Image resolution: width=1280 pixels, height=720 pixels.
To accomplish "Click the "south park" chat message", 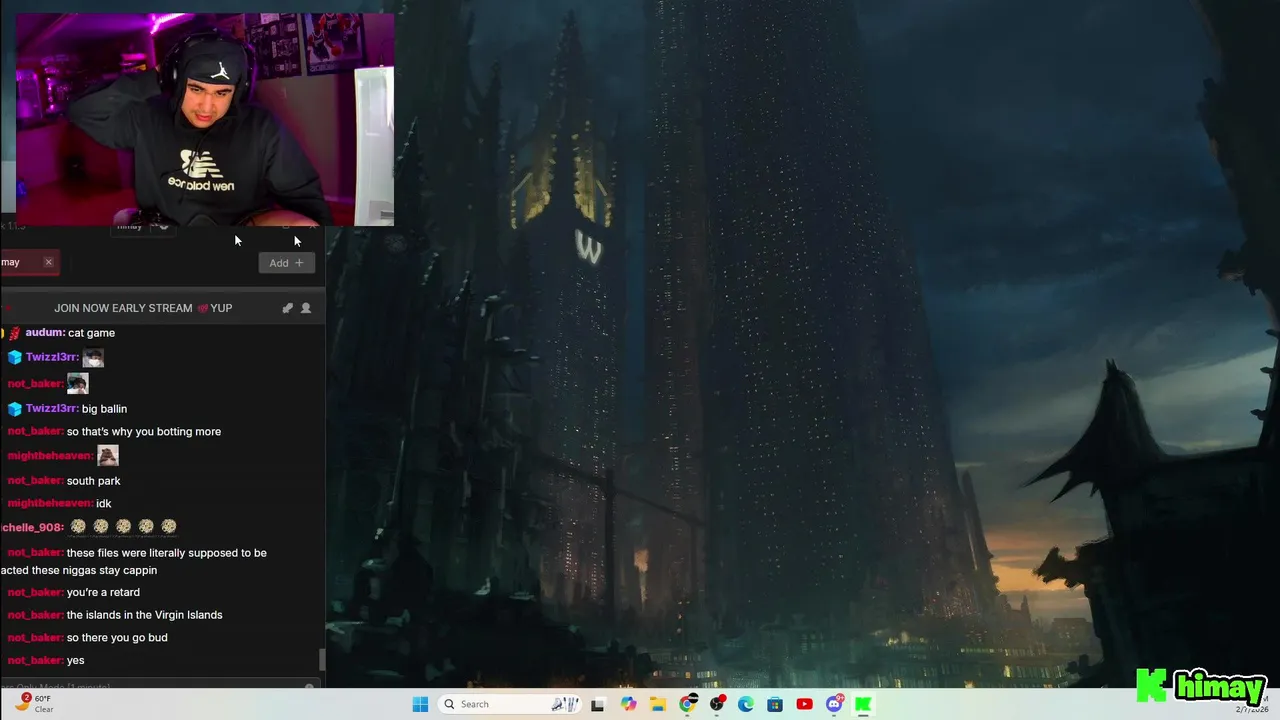I will [93, 481].
